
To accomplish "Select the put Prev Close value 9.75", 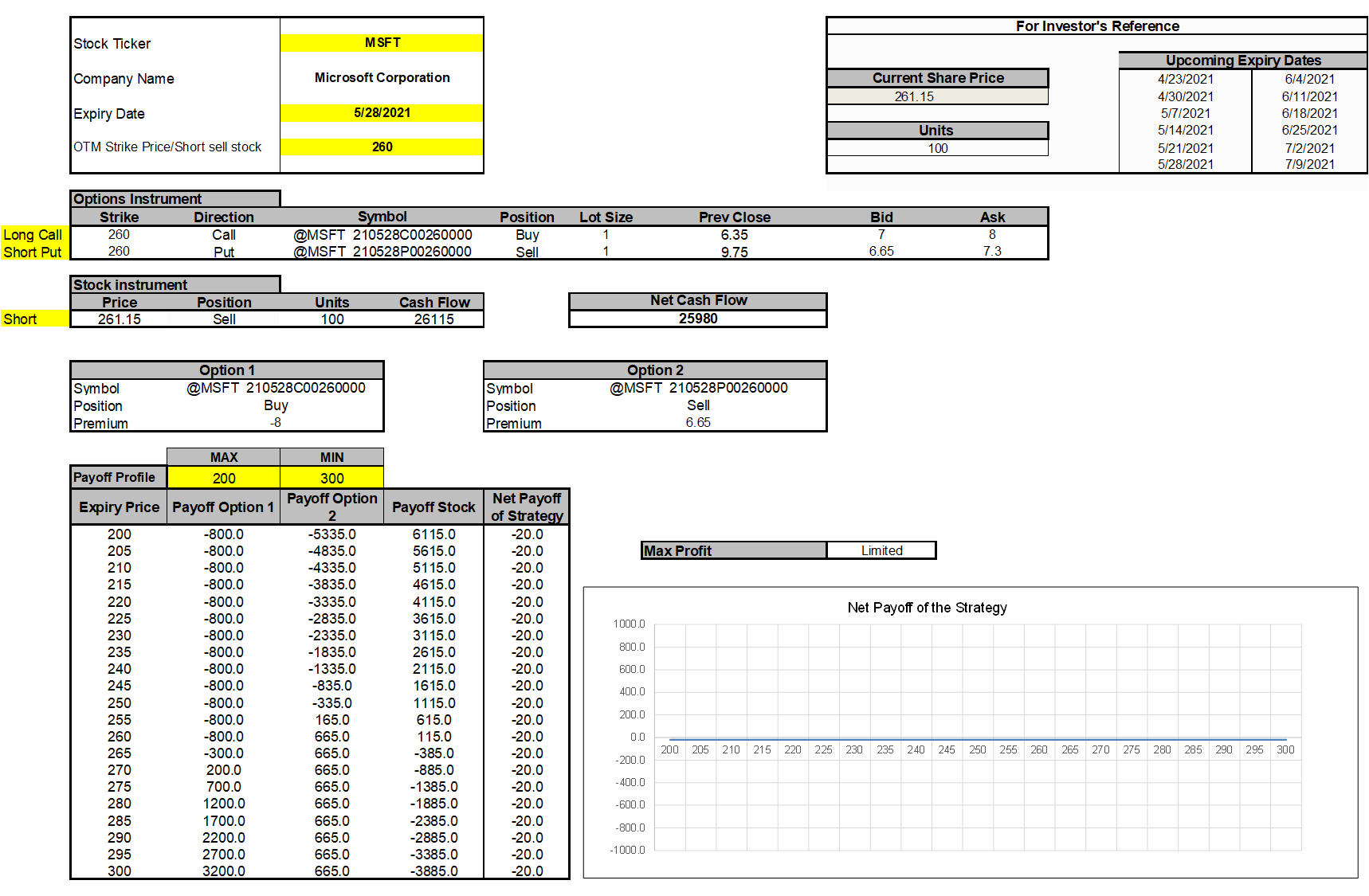I will [735, 252].
